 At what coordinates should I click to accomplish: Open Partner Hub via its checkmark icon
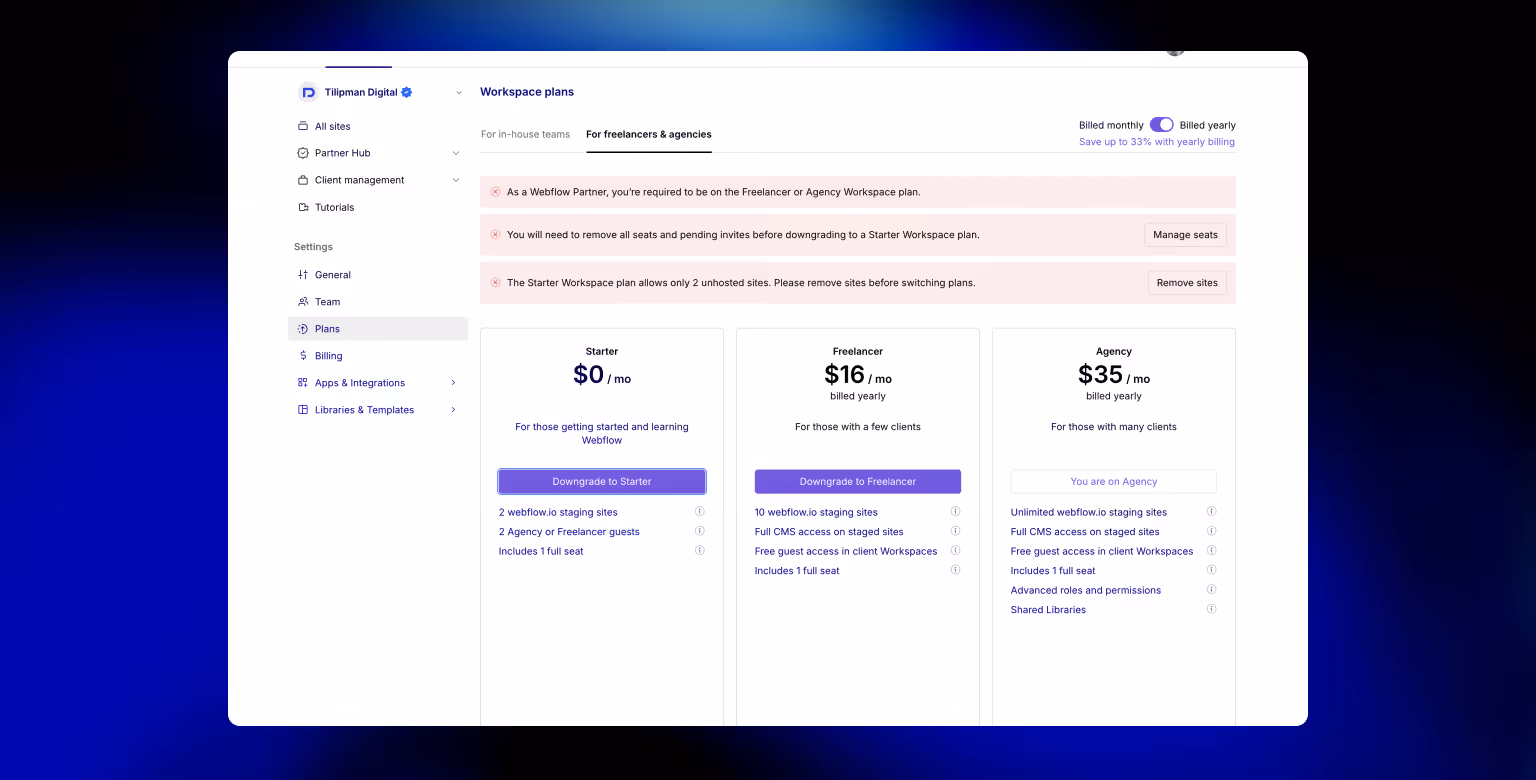coord(302,153)
